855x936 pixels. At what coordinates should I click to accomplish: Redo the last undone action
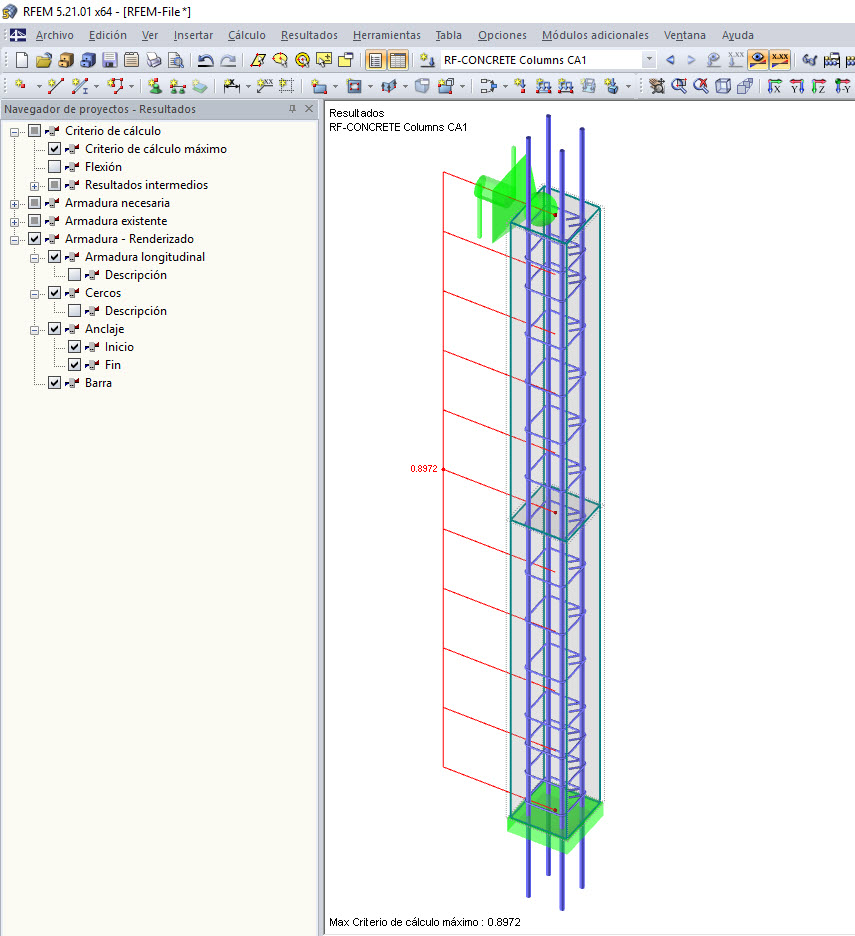pos(228,60)
